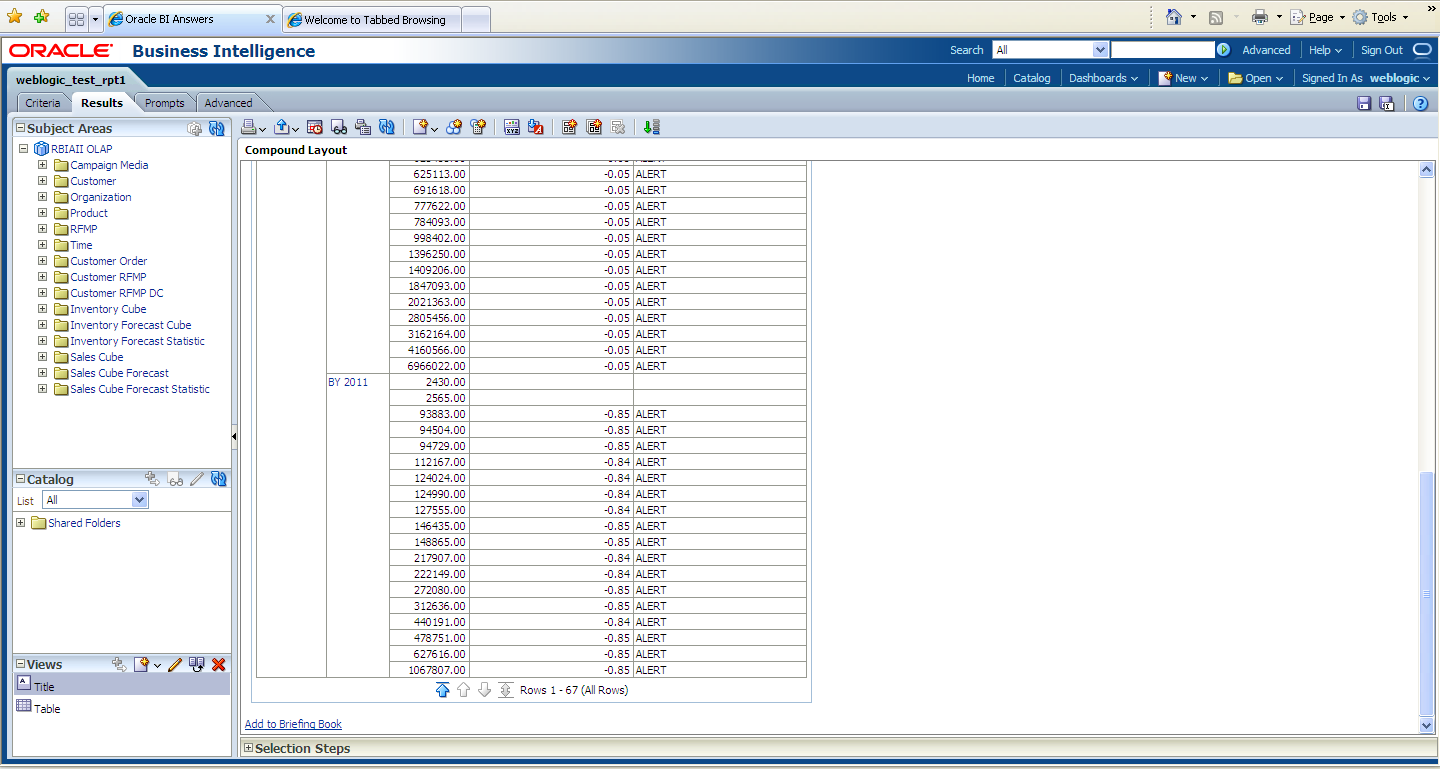Click the Add to Briefing Book link

pos(293,724)
